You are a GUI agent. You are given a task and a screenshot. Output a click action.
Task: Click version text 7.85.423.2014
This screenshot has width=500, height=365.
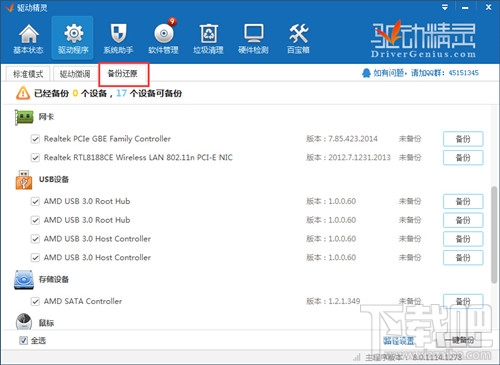click(x=353, y=139)
